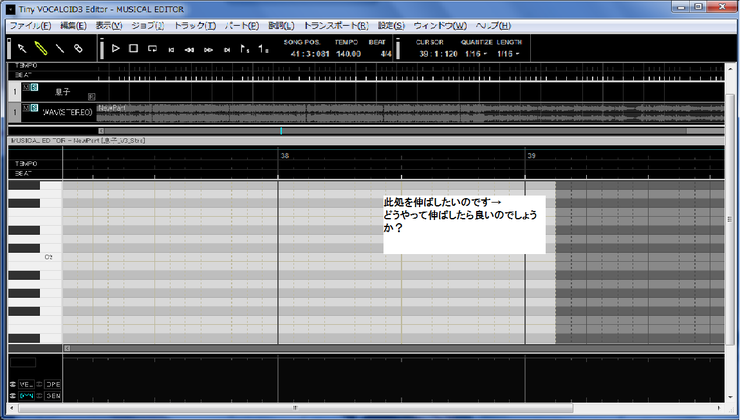Select the arrow pointer tool
The image size is (740, 420).
pyautogui.click(x=22, y=48)
